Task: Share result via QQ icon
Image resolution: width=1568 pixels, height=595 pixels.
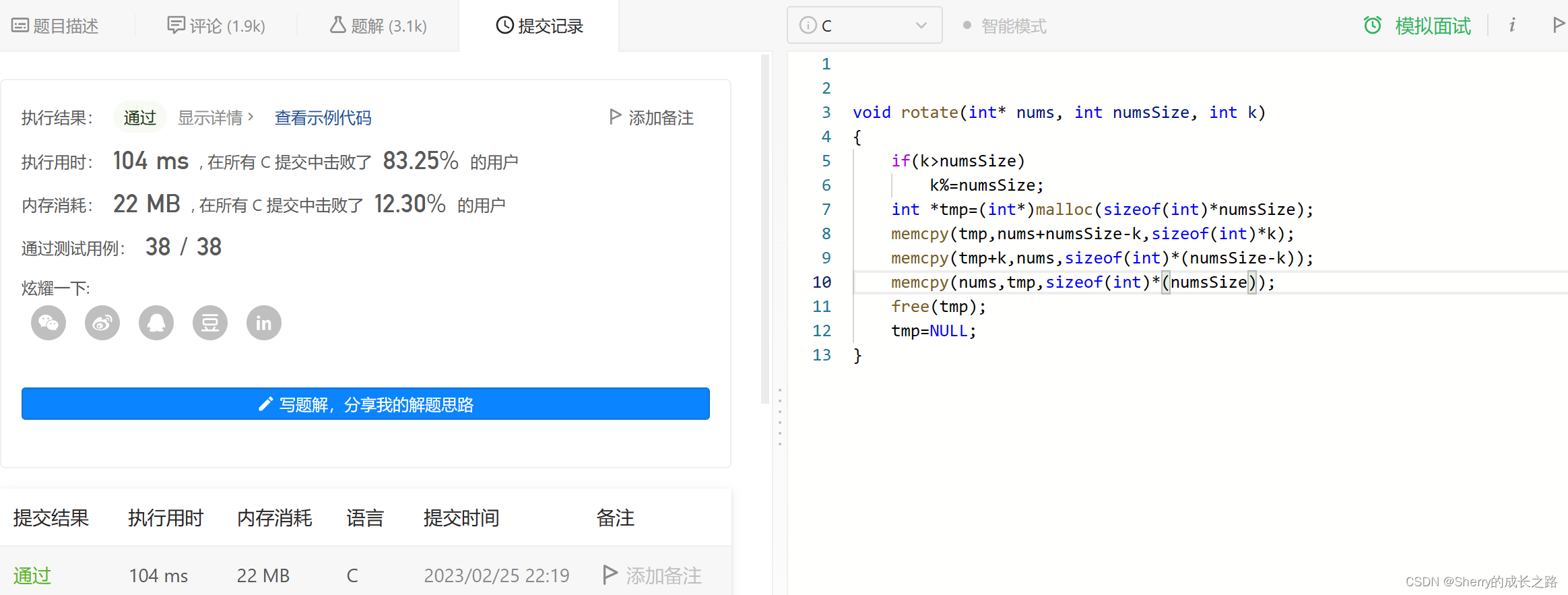Action: click(x=156, y=323)
